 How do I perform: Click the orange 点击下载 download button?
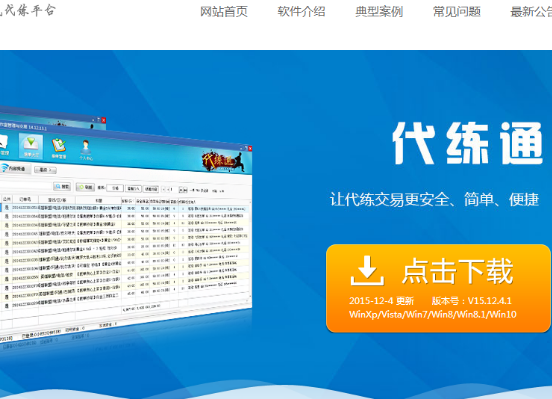(x=438, y=288)
